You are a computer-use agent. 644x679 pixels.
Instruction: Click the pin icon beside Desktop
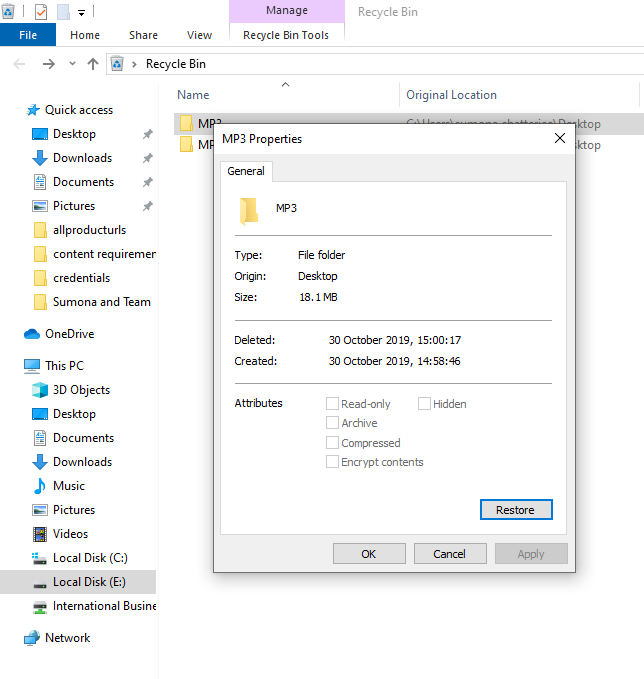coord(148,134)
